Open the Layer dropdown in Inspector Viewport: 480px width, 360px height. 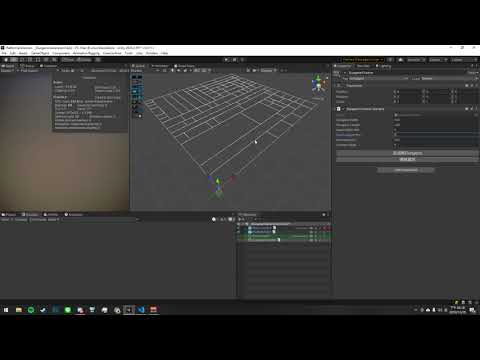click(449, 78)
